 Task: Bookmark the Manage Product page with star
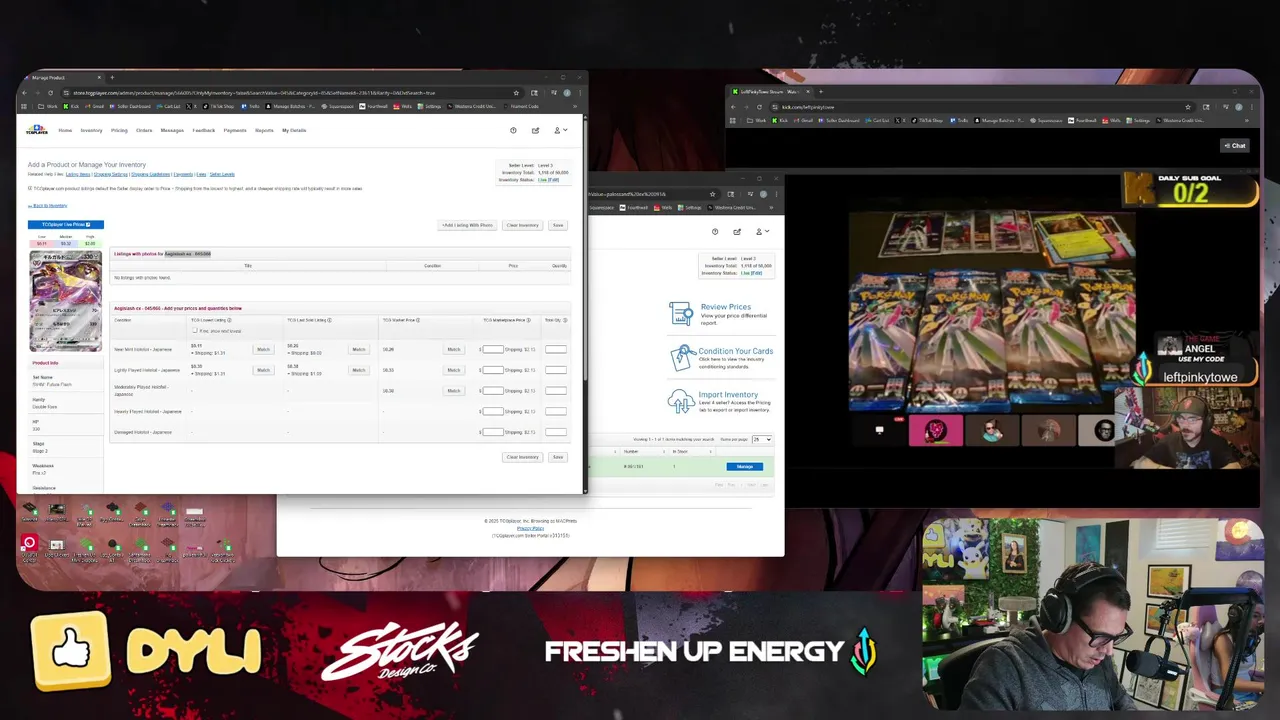516,93
